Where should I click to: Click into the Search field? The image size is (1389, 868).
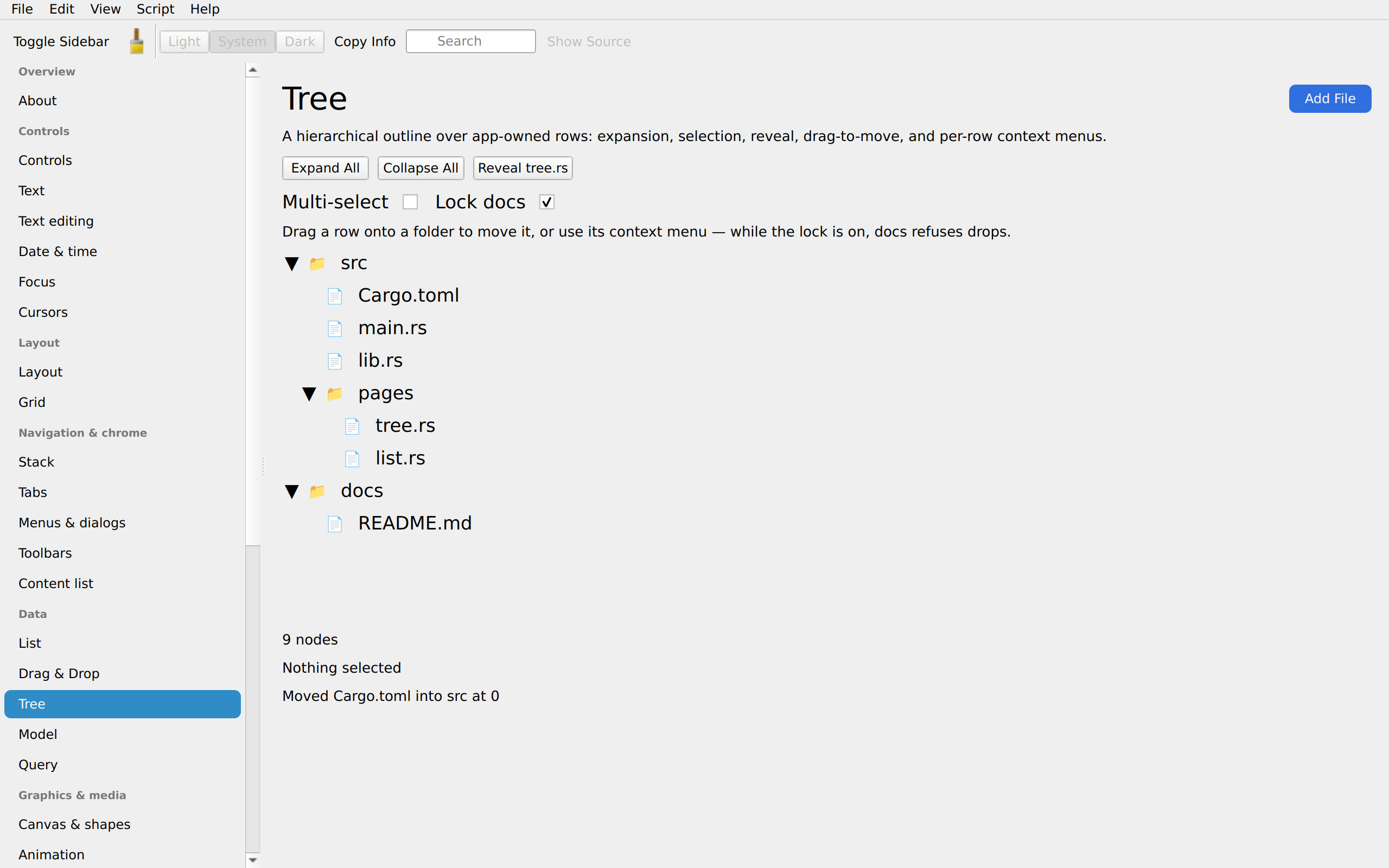[470, 41]
